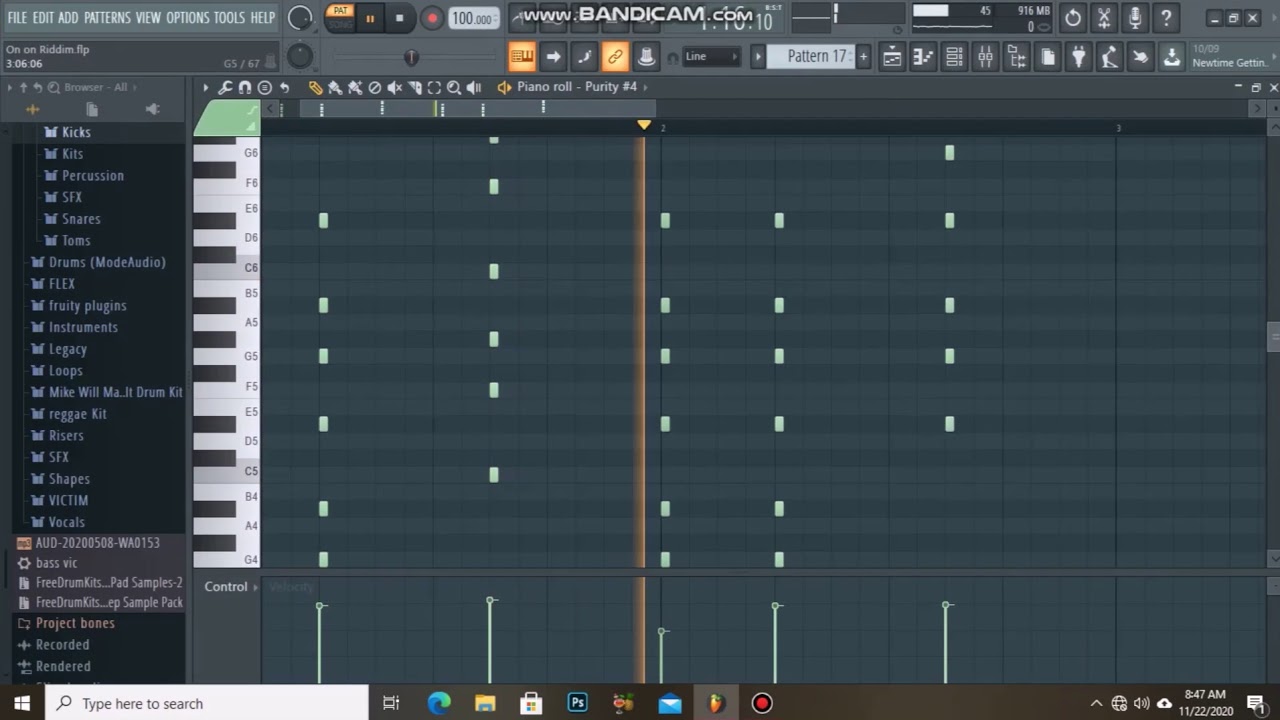The height and width of the screenshot is (720, 1280).
Task: Open the plugin picker plug icon
Action: (x=1078, y=57)
